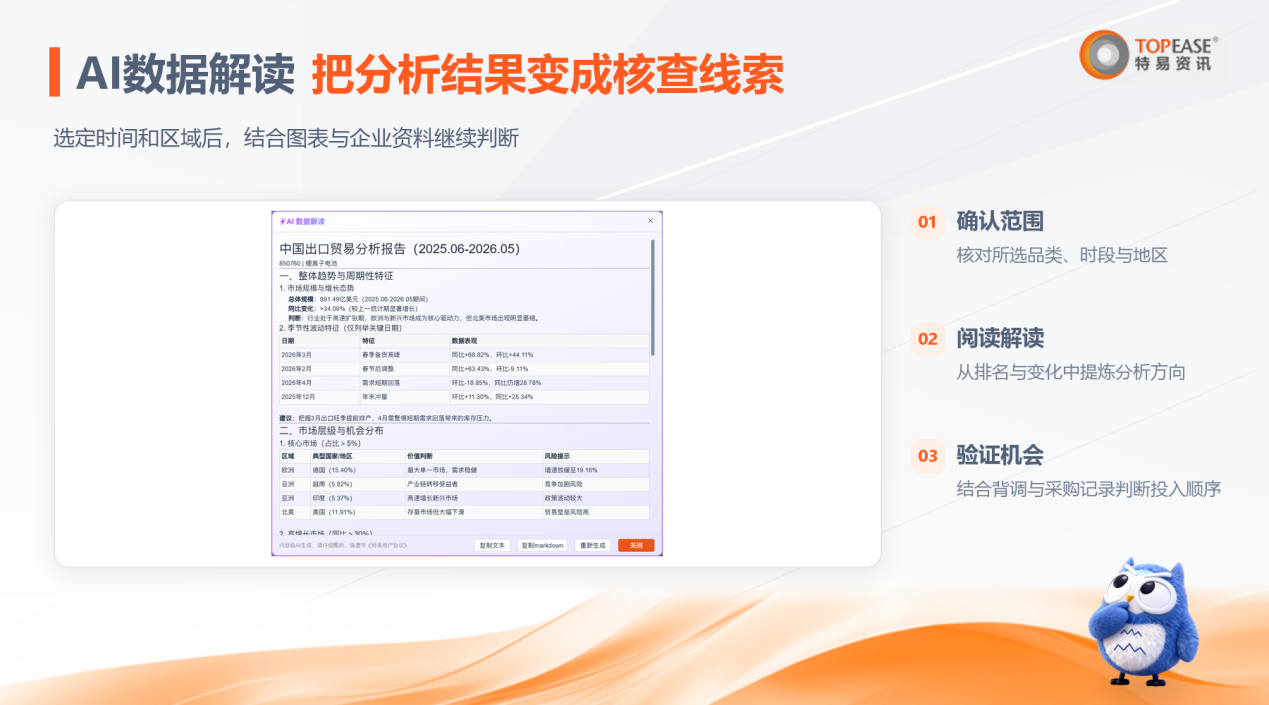The image size is (1269, 705).
Task: Regenerate the report with 重新生成
Action: coord(592,545)
